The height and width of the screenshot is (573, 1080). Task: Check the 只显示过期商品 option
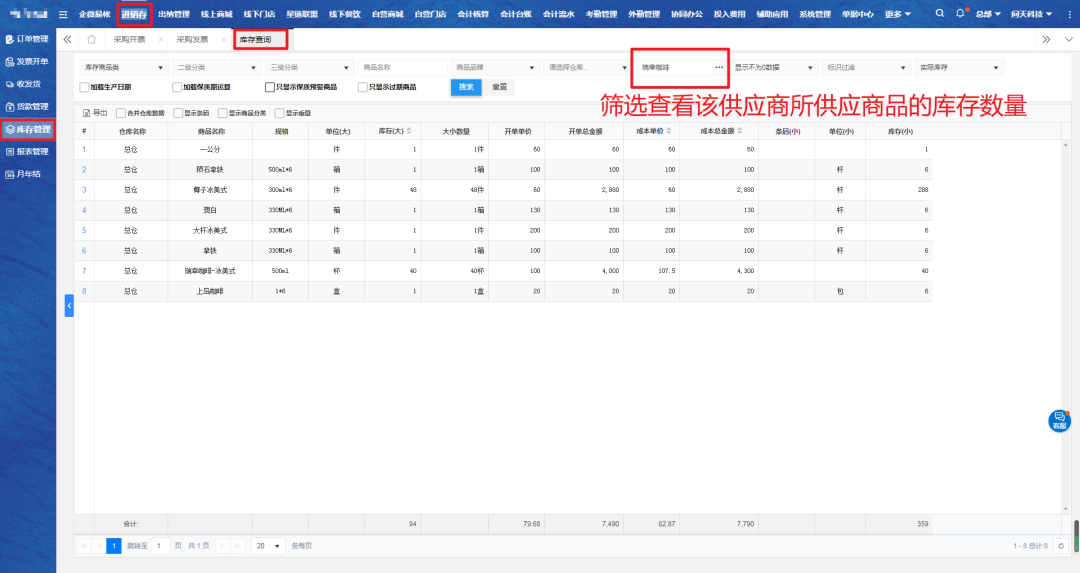(x=363, y=87)
